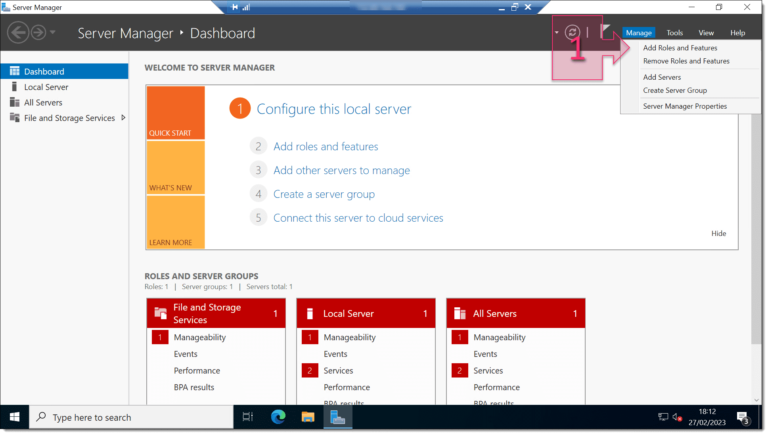This screenshot has width=768, height=435.
Task: Click Add other servers to manage
Action: [341, 170]
